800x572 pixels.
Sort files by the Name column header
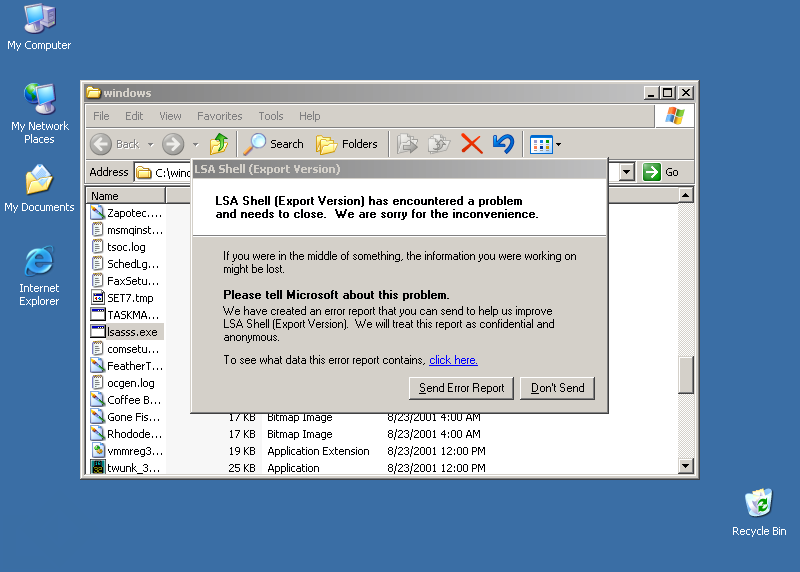pos(126,195)
